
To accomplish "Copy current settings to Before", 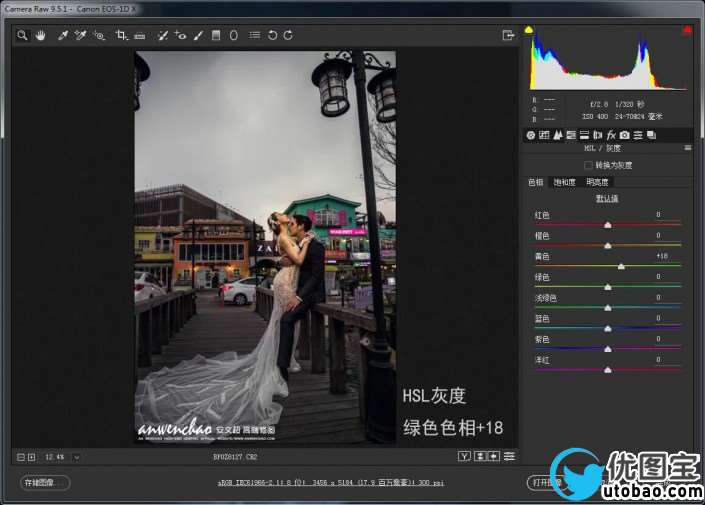I will point(494,456).
